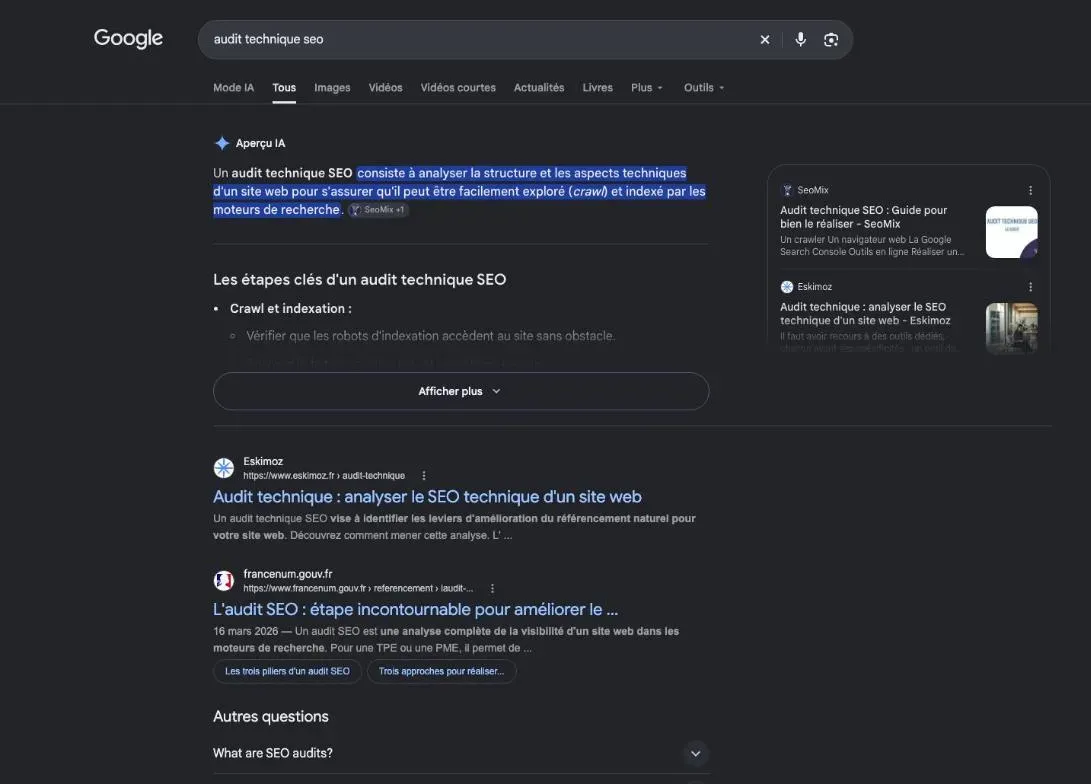Select the Tous tab
This screenshot has width=1091, height=784.
[284, 88]
